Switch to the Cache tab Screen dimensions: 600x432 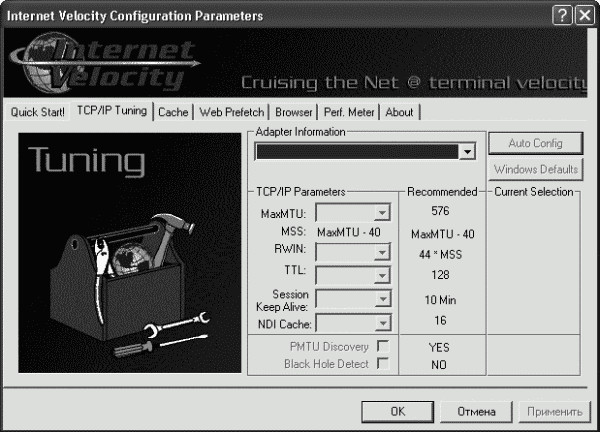(173, 112)
